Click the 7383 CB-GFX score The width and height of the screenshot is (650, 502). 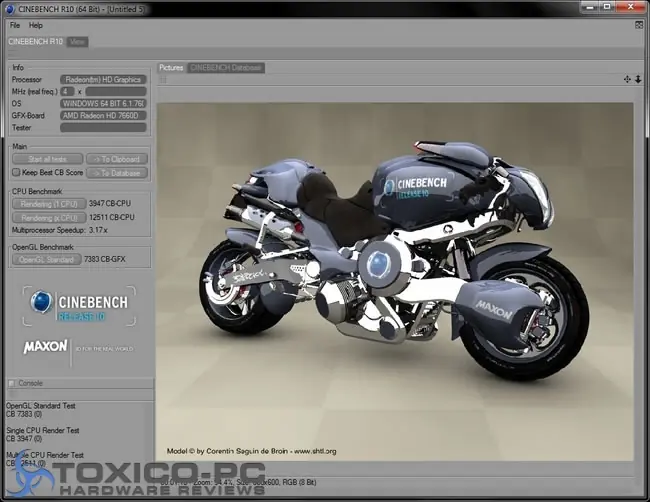(x=104, y=259)
